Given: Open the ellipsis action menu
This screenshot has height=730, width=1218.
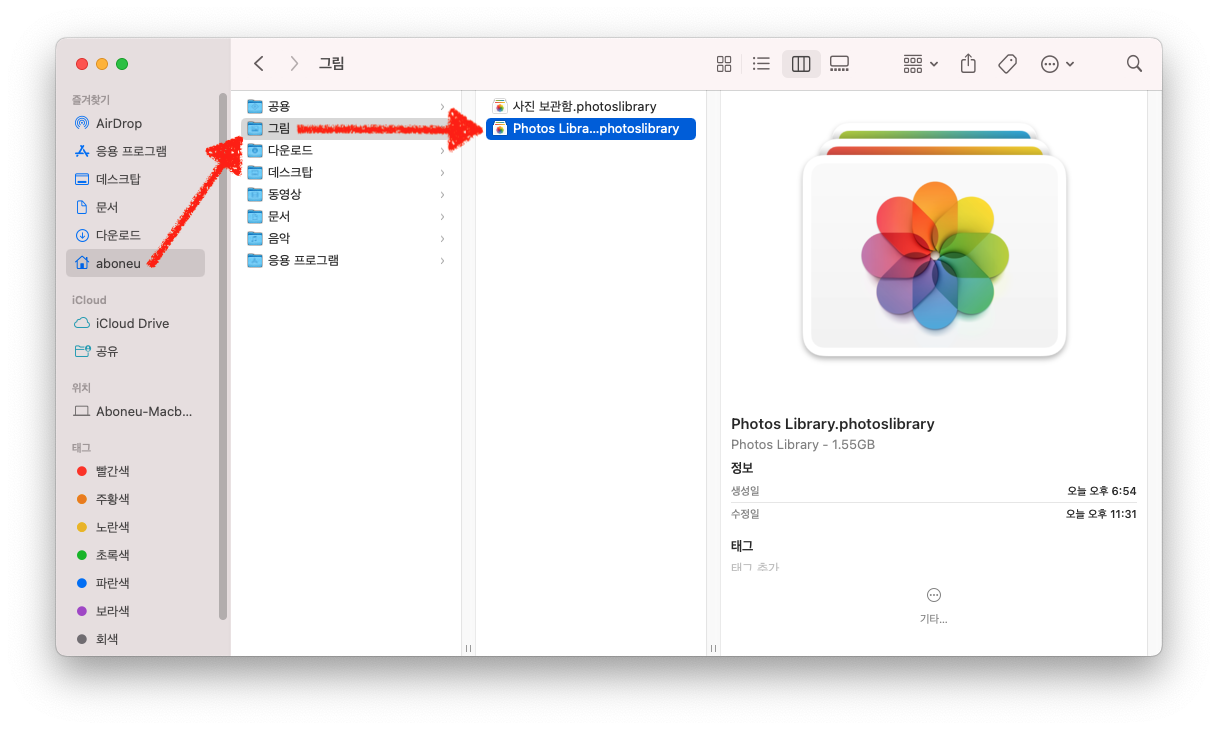Looking at the screenshot, I should [x=1057, y=64].
